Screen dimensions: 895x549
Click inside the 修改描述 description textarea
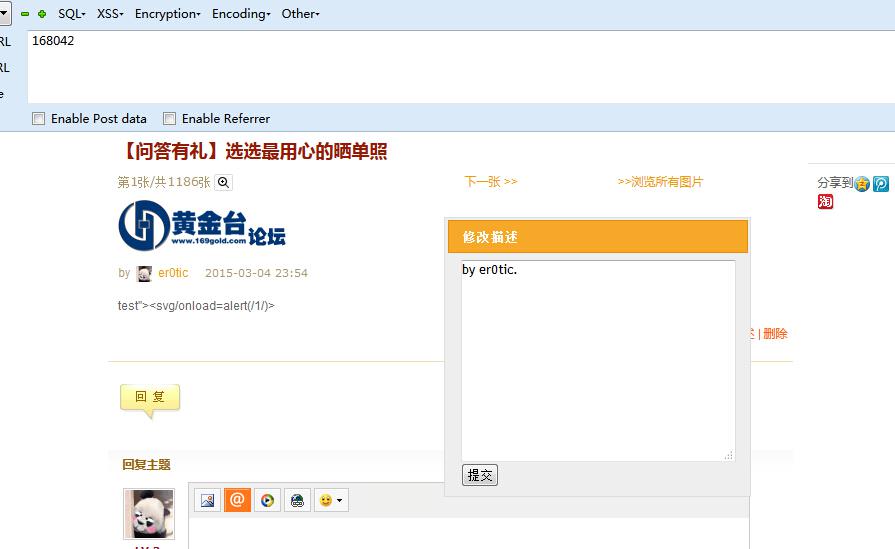598,361
